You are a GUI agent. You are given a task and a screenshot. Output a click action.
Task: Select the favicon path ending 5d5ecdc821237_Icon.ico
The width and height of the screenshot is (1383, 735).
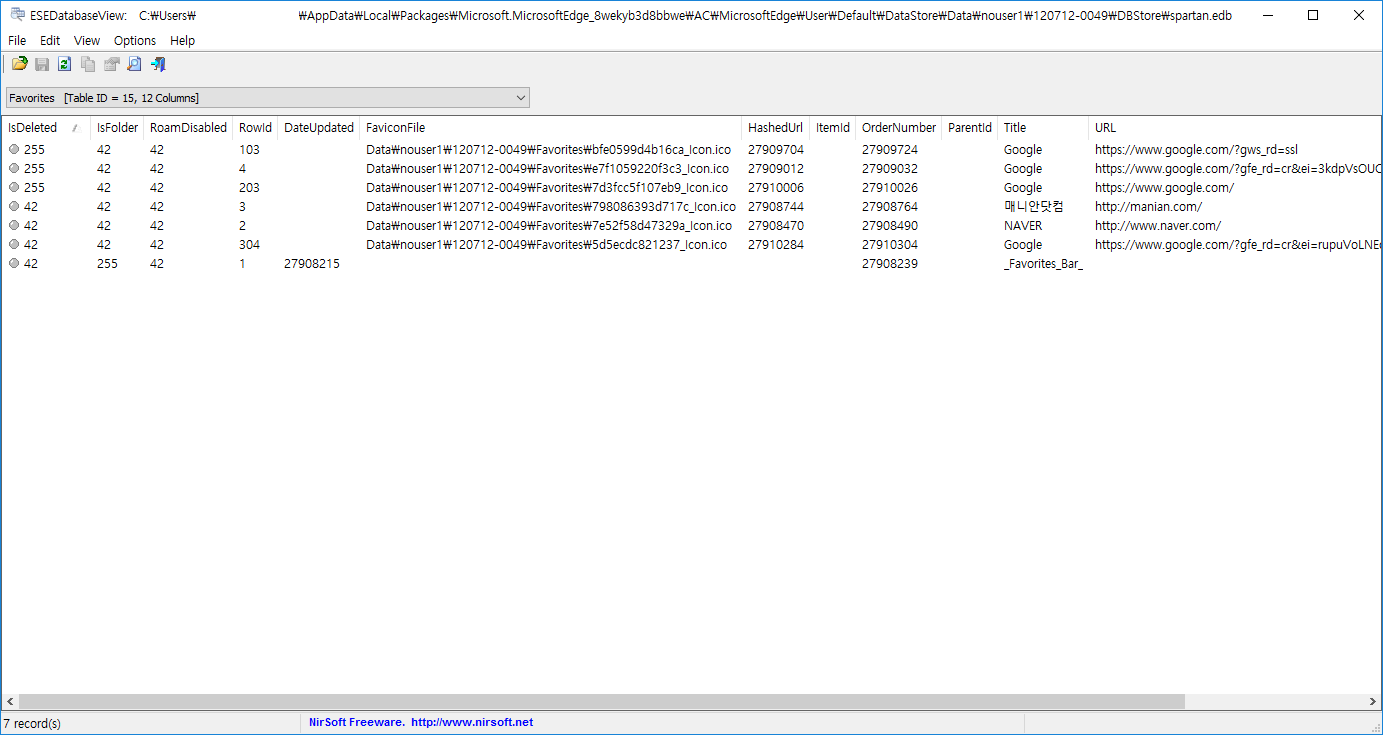pyautogui.click(x=546, y=244)
